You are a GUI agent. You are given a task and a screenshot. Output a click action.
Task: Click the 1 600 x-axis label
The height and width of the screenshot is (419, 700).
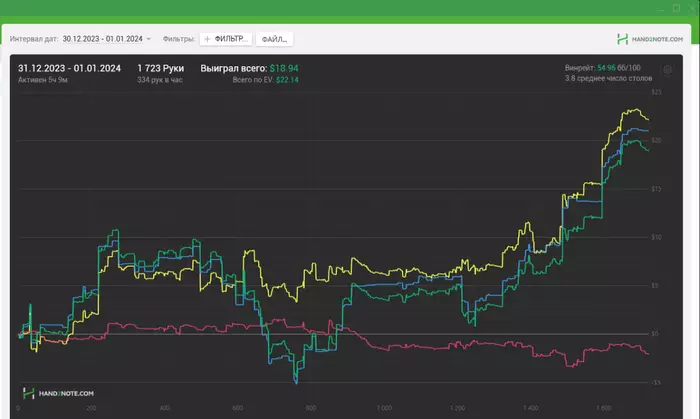coord(604,408)
